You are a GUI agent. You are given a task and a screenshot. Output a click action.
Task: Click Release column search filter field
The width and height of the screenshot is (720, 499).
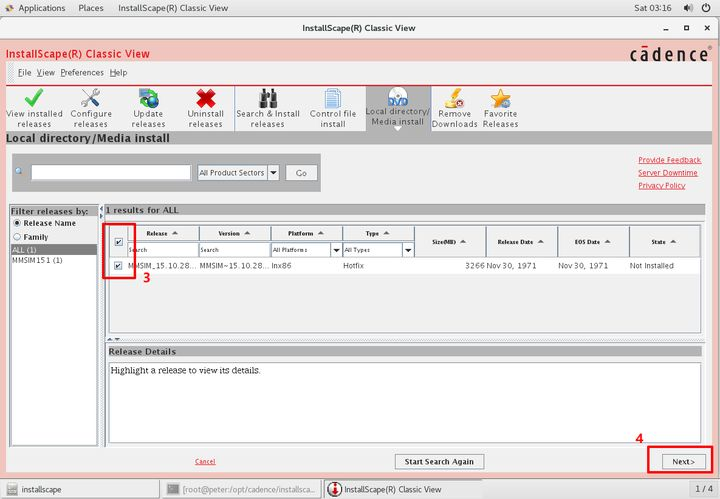pyautogui.click(x=163, y=250)
